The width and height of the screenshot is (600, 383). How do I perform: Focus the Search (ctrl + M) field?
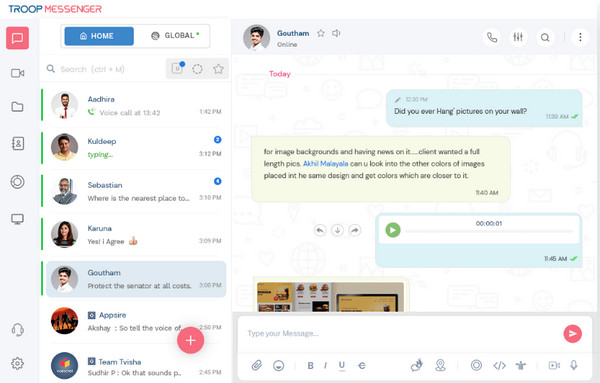(x=102, y=69)
